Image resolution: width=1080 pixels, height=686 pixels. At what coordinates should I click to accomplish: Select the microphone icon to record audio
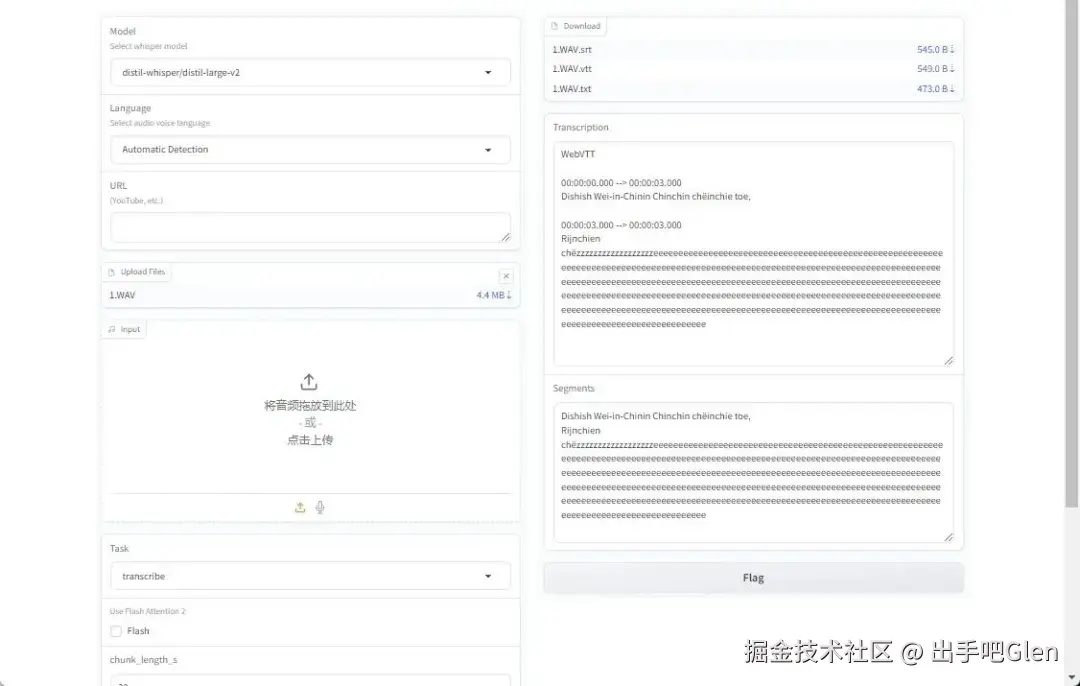click(320, 507)
